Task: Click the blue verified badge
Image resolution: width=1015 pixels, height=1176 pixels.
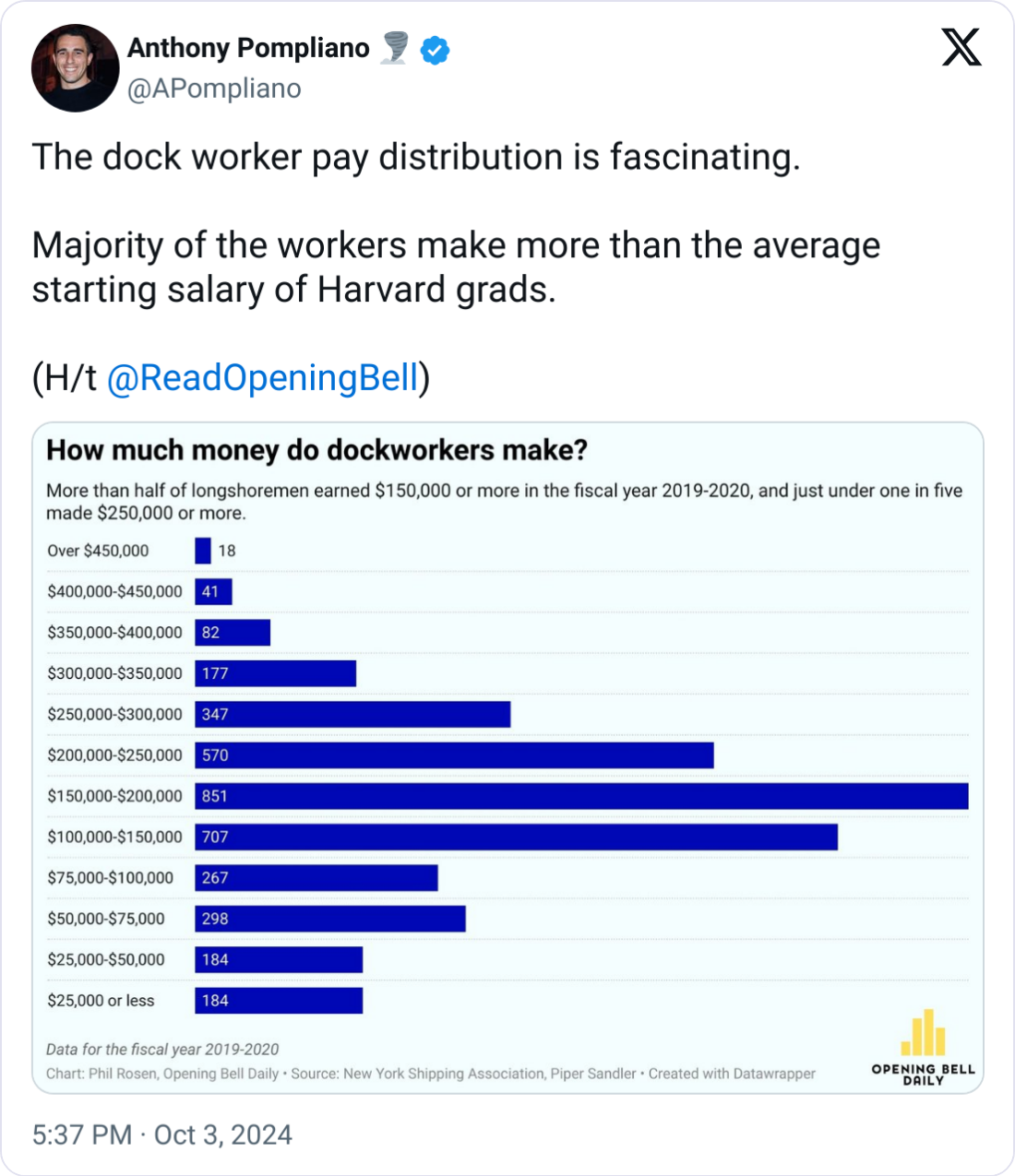Action: click(436, 50)
